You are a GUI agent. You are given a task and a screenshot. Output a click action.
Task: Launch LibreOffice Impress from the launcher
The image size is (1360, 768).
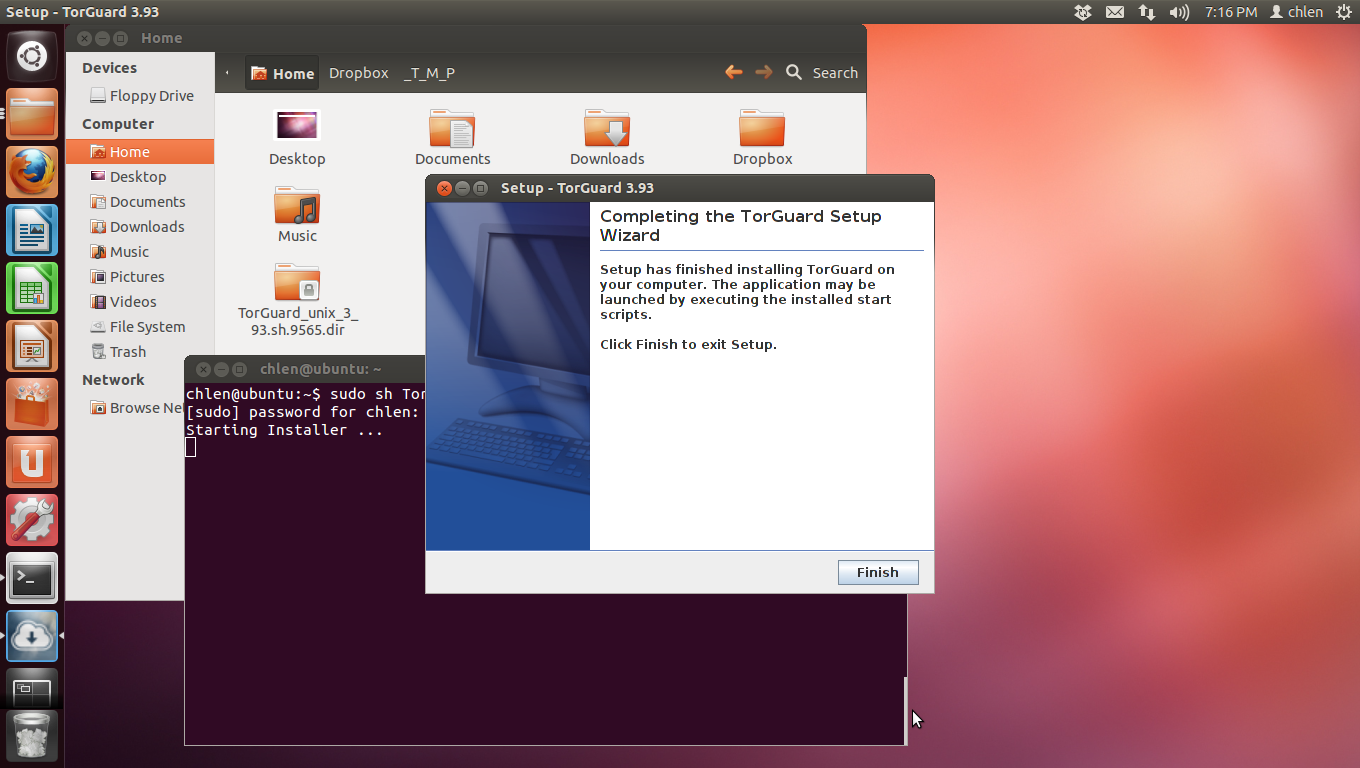click(32, 346)
